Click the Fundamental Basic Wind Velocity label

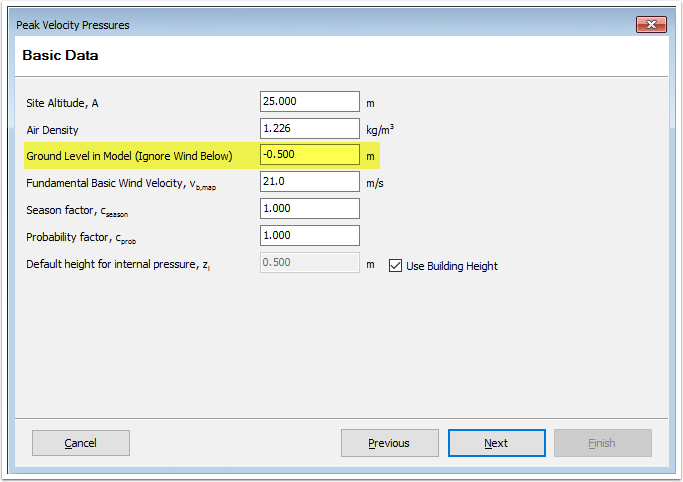pos(121,184)
